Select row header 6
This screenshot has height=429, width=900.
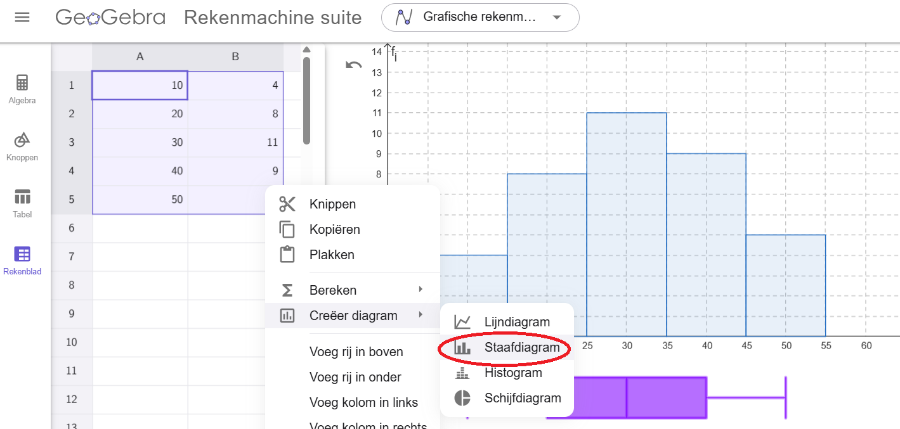click(72, 228)
